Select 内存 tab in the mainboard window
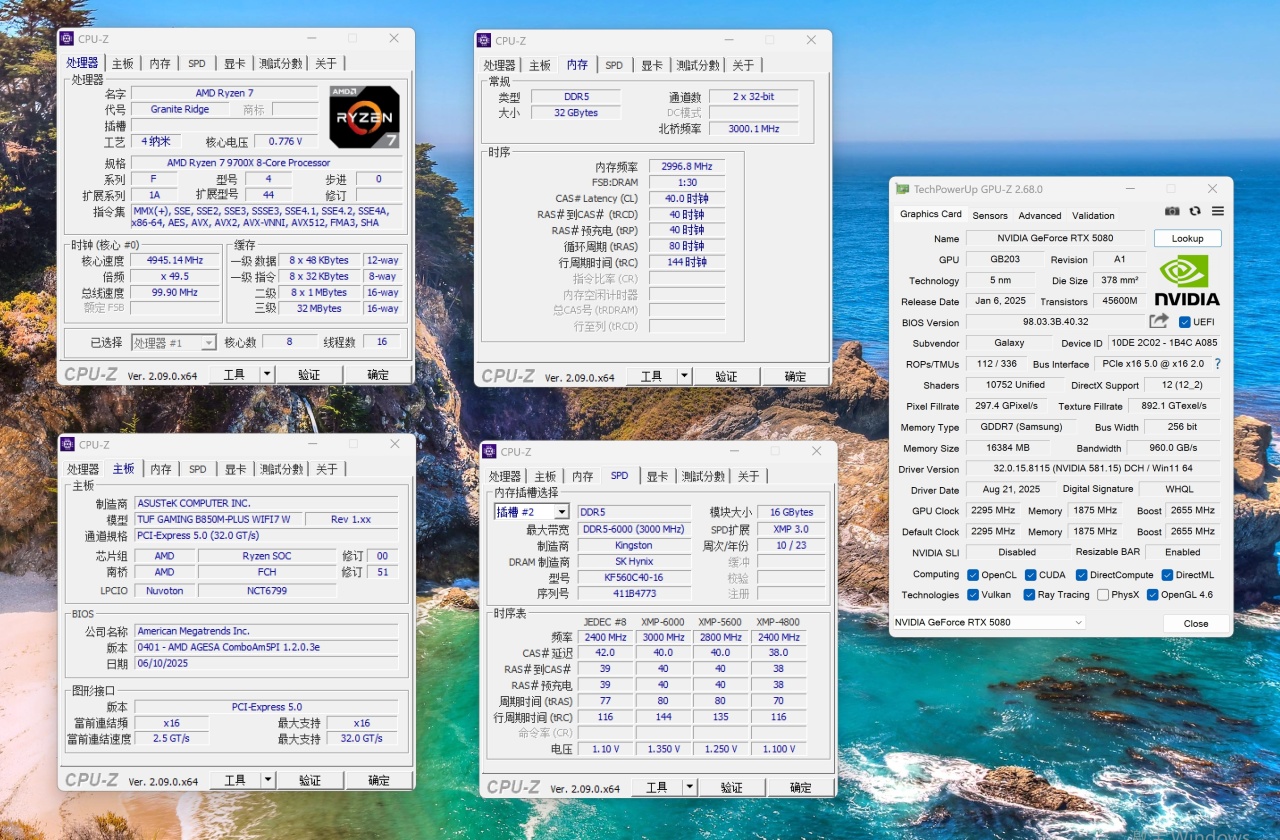This screenshot has height=840, width=1280. pos(161,469)
